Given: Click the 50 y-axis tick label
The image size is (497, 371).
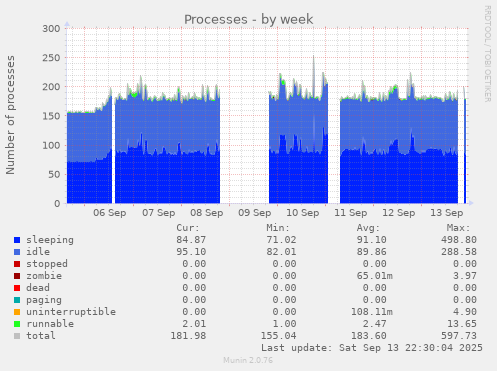Looking at the screenshot, I should click(x=55, y=174).
